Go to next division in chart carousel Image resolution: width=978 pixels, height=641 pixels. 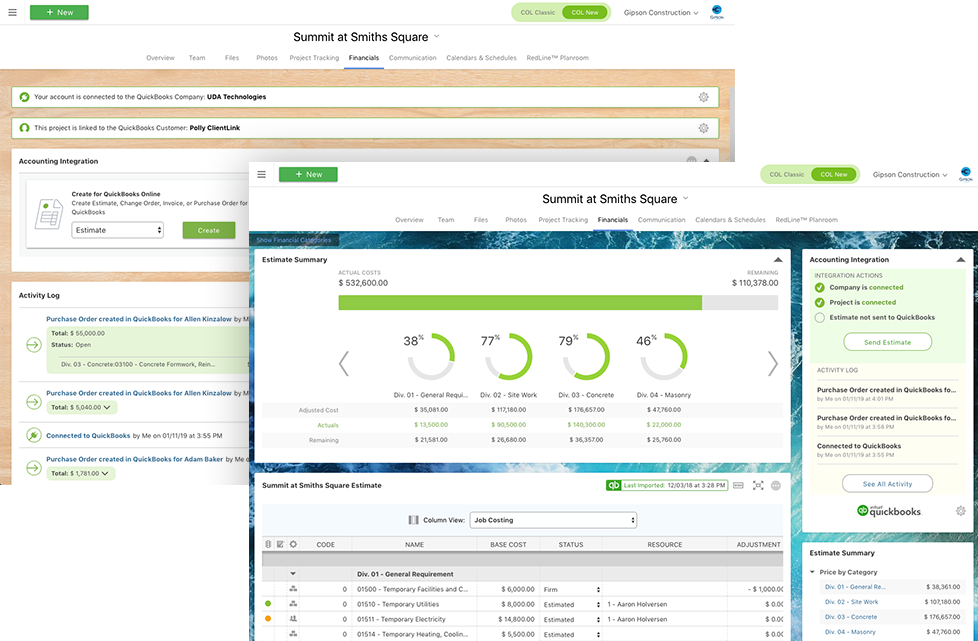point(772,364)
